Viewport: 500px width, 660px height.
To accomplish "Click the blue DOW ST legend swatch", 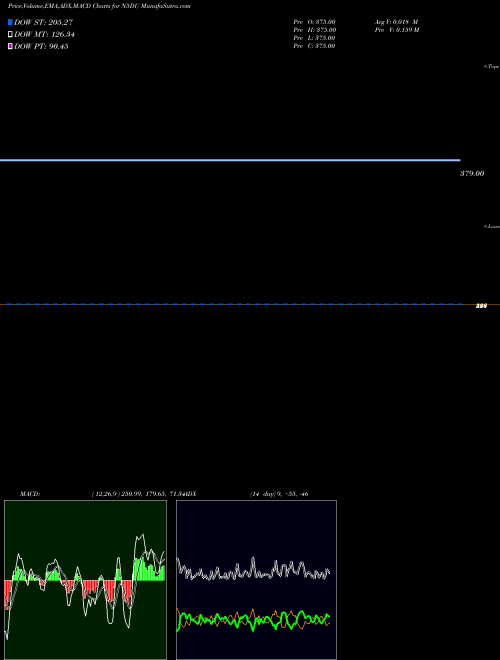I will coord(10,22).
